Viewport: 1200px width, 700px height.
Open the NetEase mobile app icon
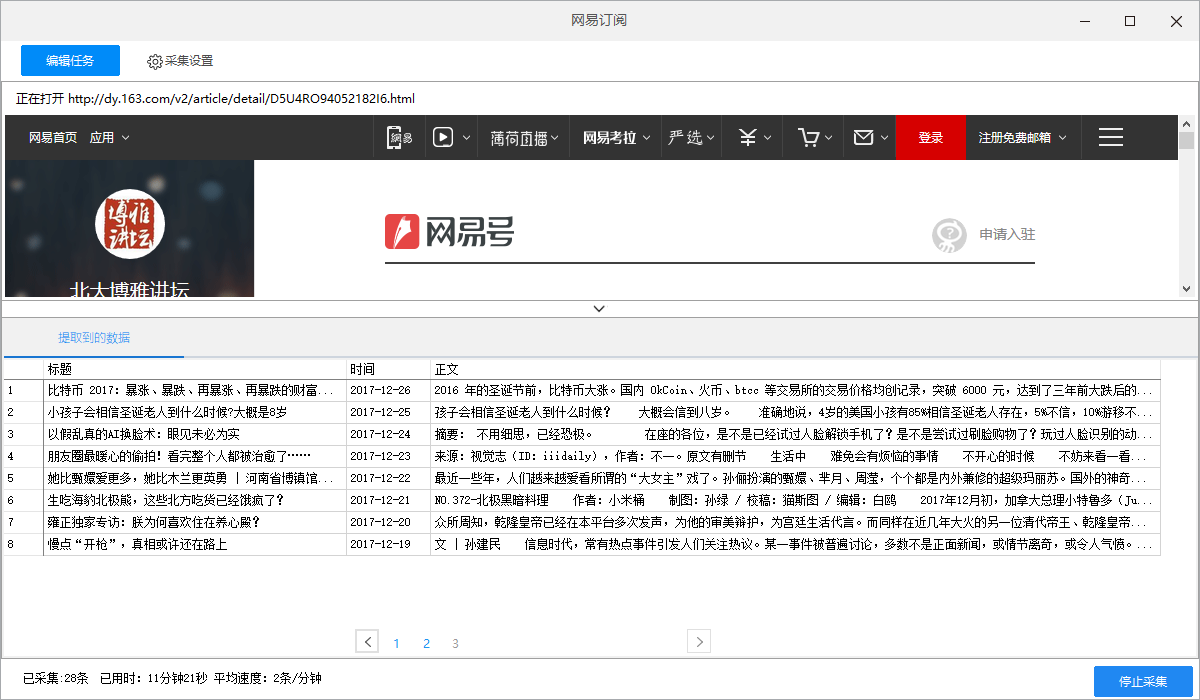click(400, 138)
